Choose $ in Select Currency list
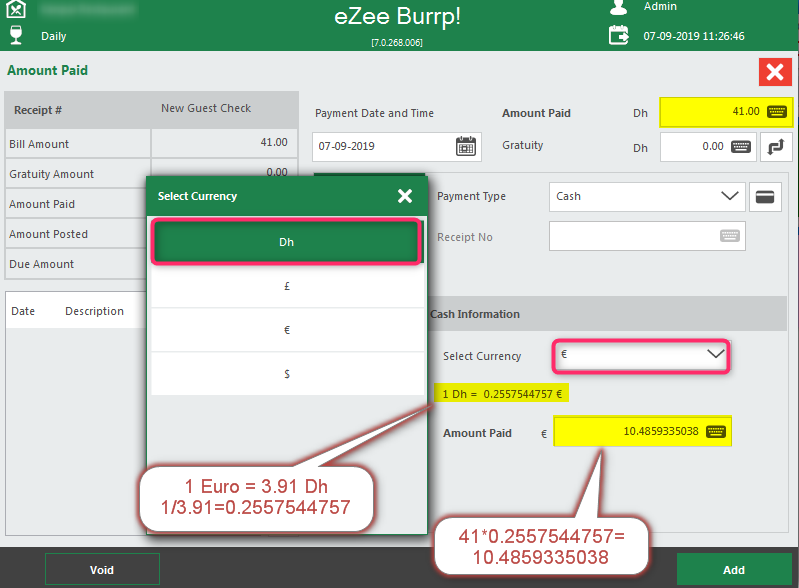 287,374
